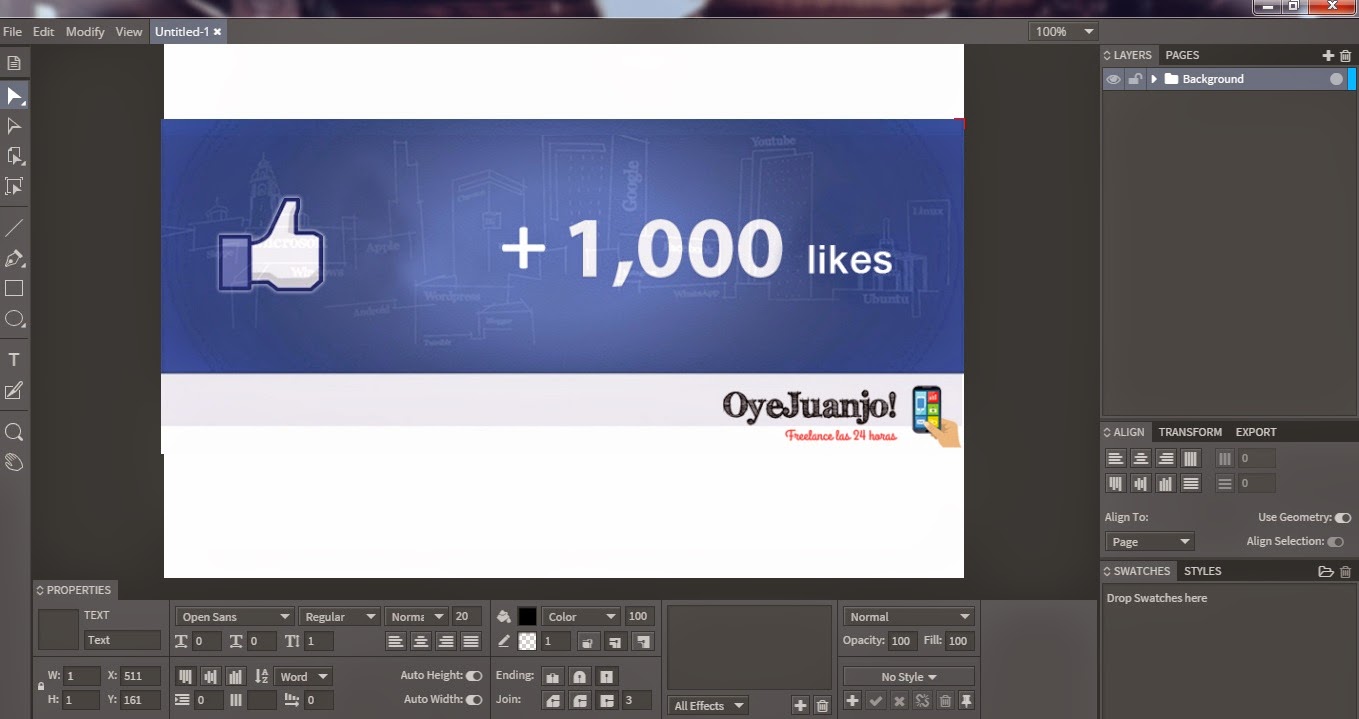Open the Word wrap dropdown
The height and width of the screenshot is (719, 1359).
tap(304, 677)
